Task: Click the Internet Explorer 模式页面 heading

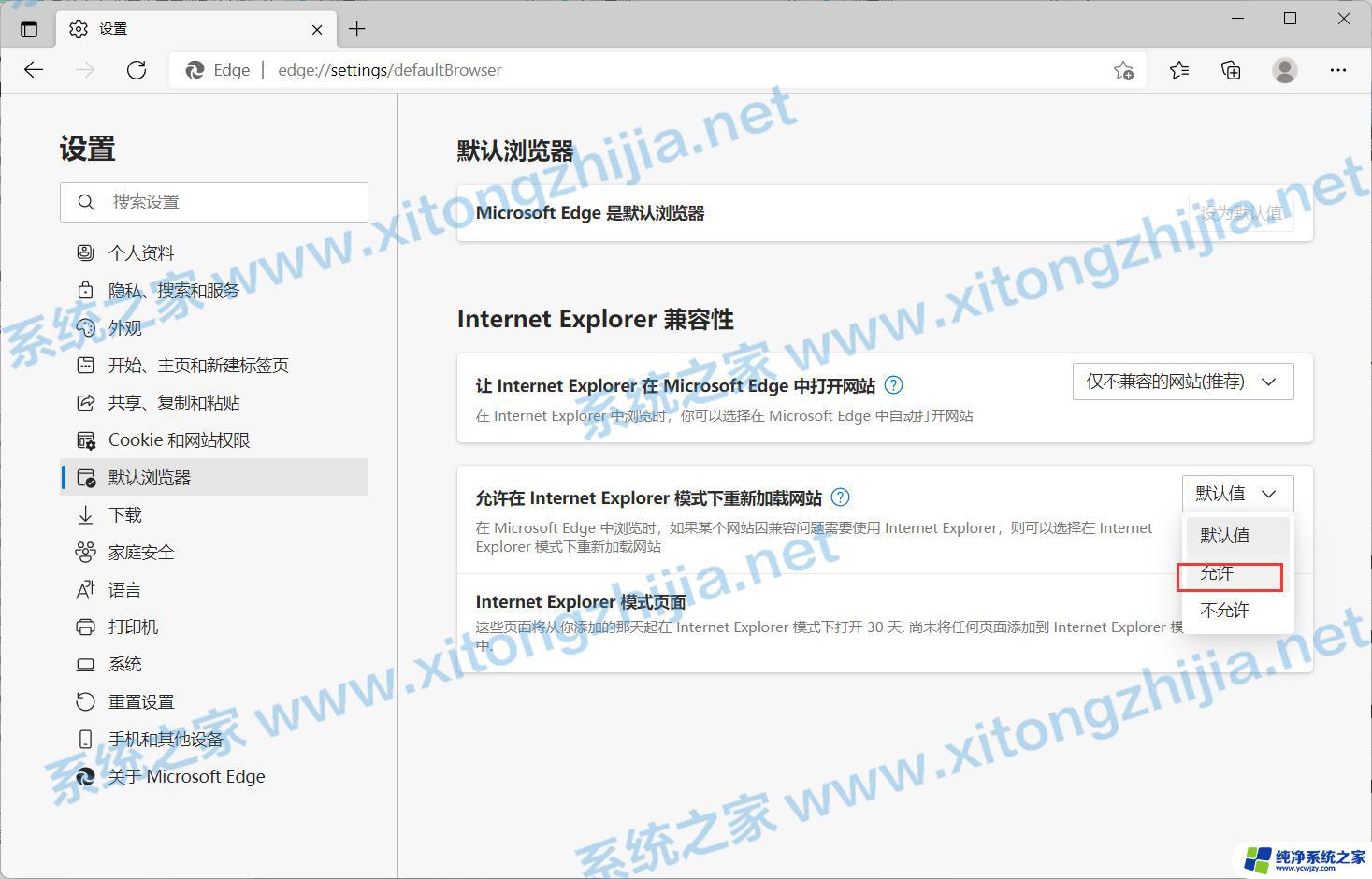Action: click(581, 602)
